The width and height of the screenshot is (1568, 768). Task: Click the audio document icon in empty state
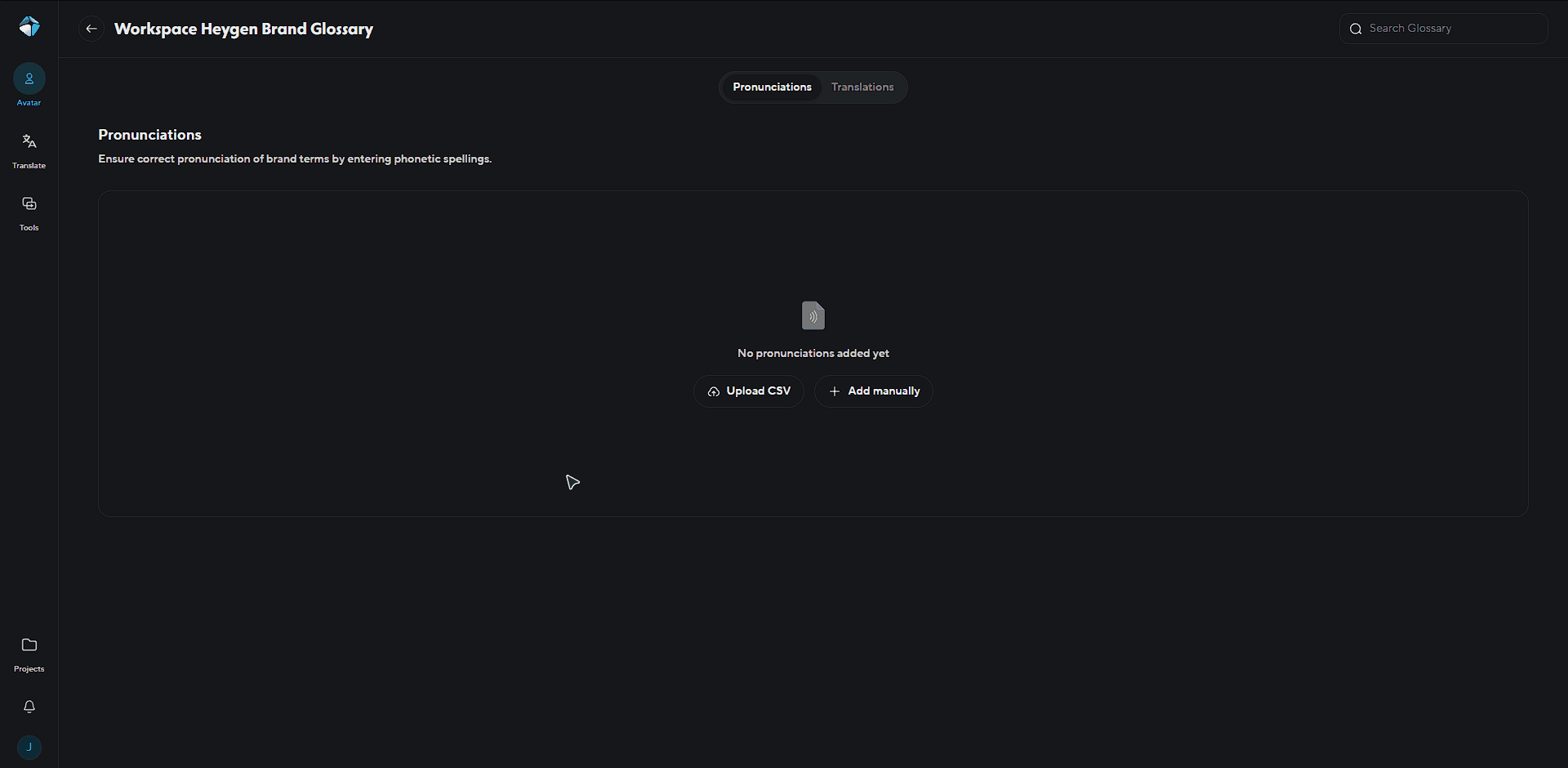point(813,315)
